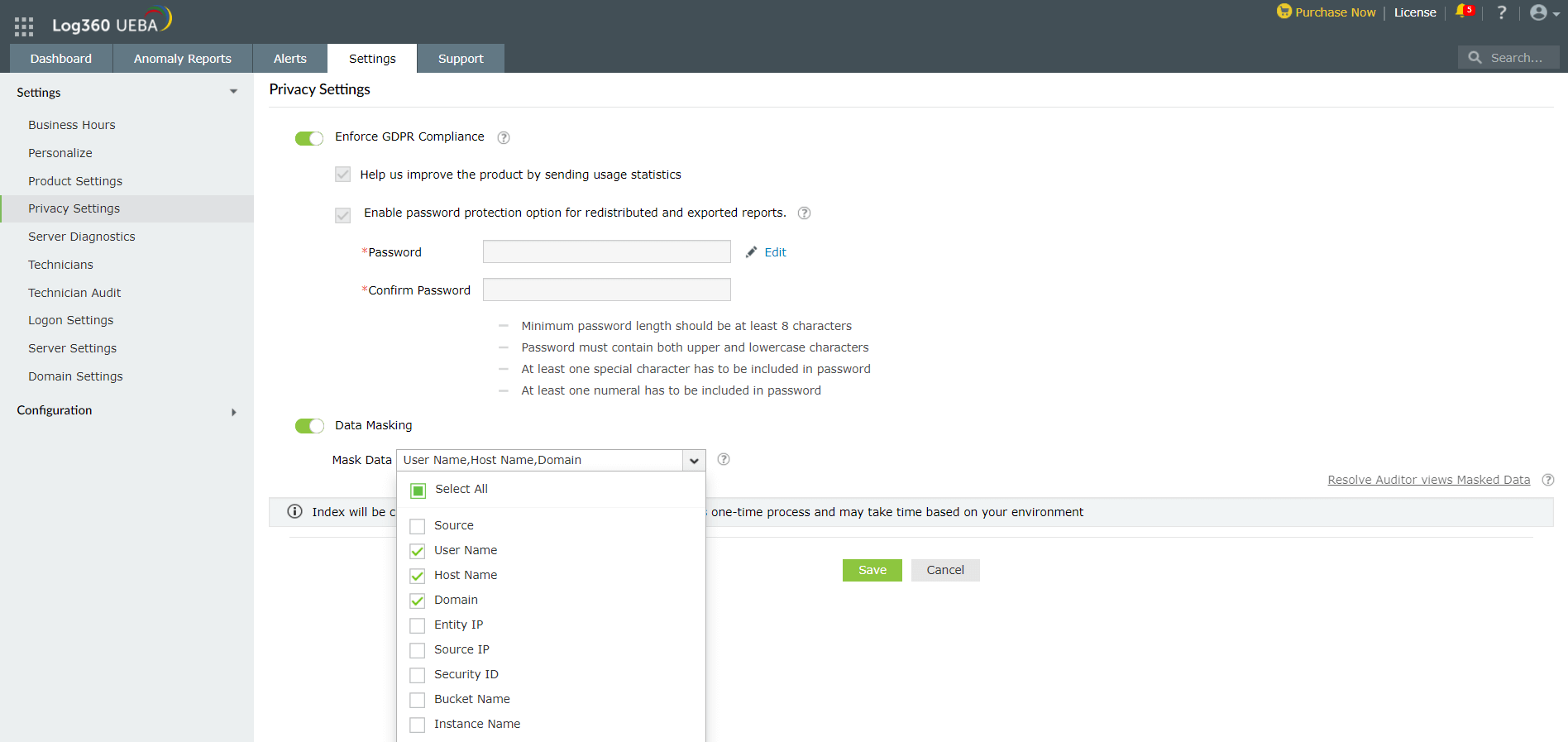Open Resolve Auditor views Masked Data link
This screenshot has width=1568, height=742.
[x=1428, y=480]
